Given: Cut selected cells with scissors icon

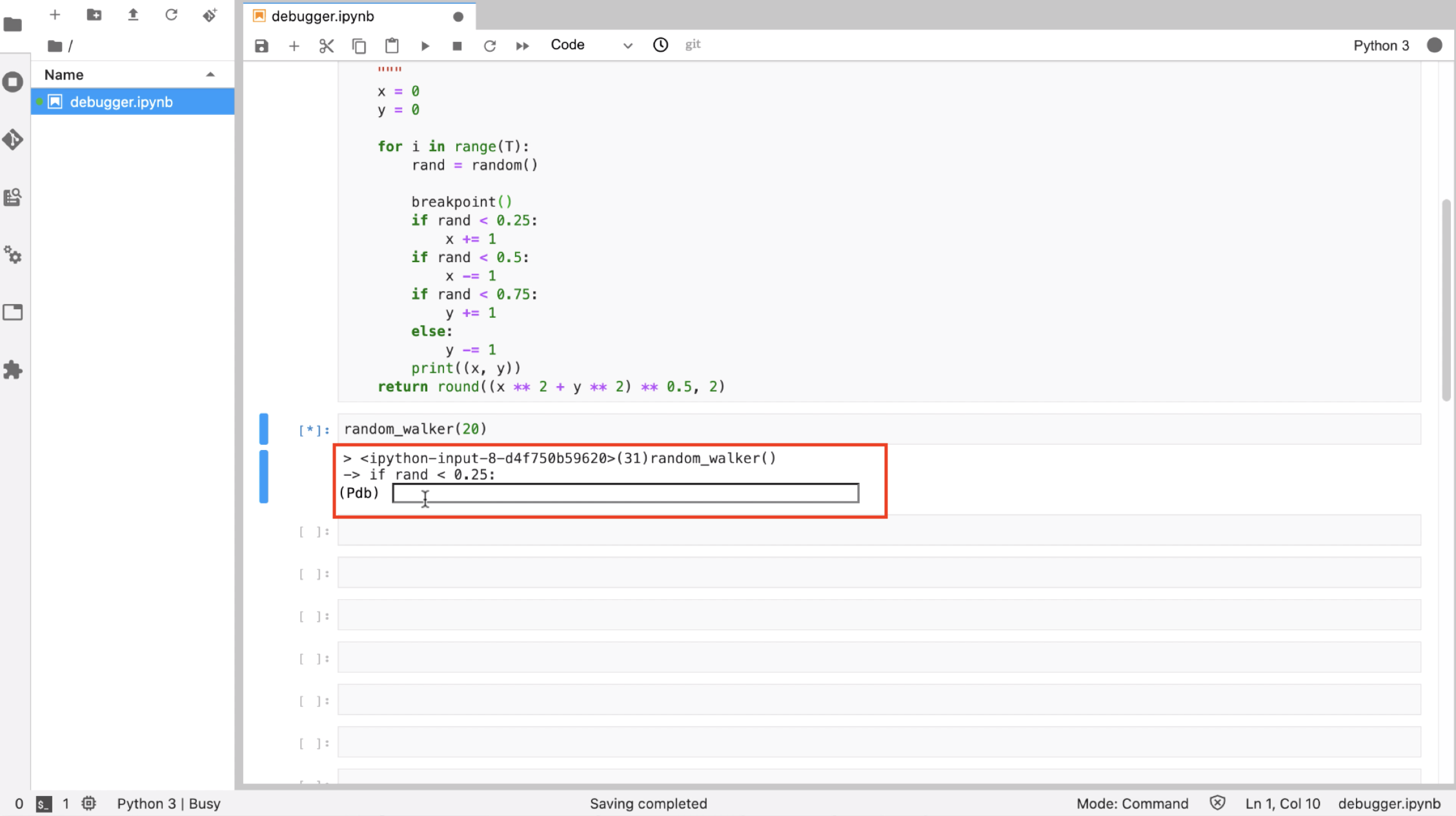Looking at the screenshot, I should 327,46.
